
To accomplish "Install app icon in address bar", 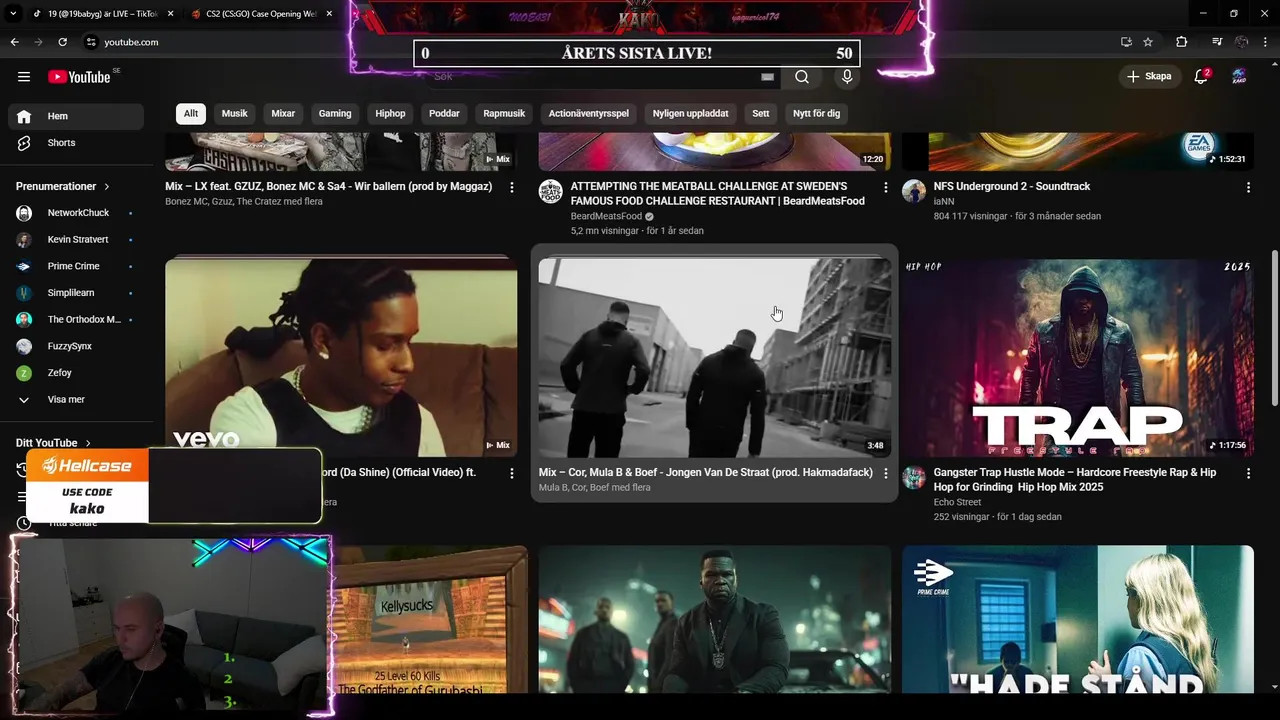I will pyautogui.click(x=1126, y=42).
